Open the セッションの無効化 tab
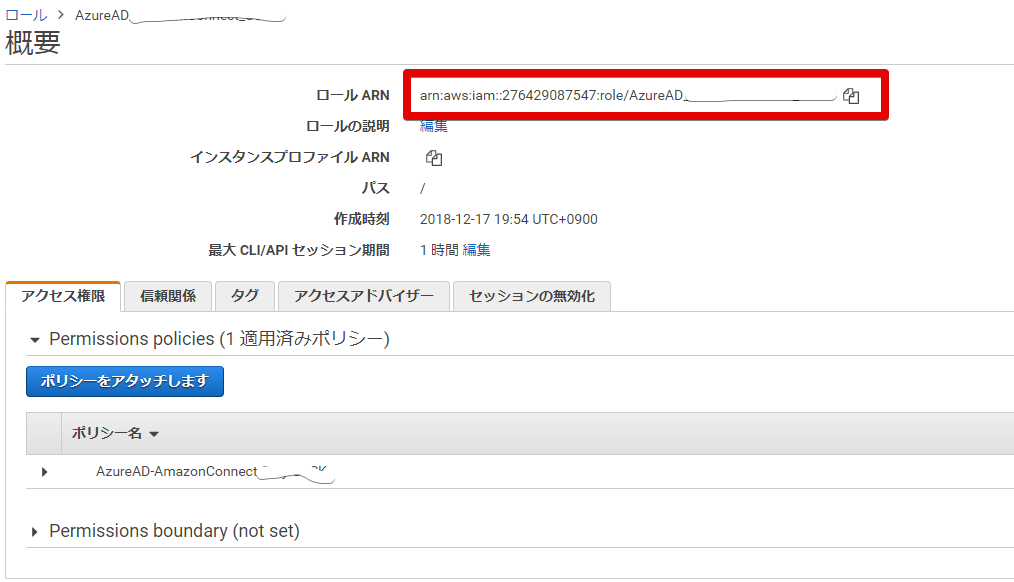The image size is (1014, 582). pos(532,296)
